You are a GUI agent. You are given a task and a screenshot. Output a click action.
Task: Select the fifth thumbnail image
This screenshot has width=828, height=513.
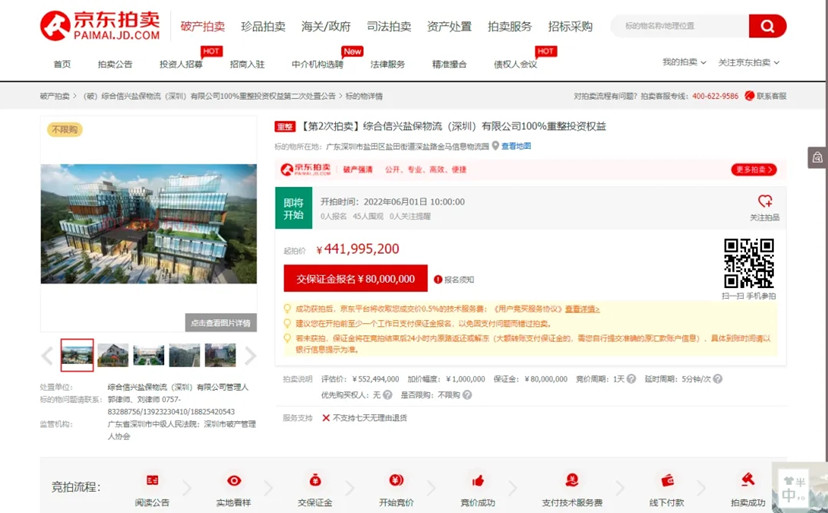click(x=220, y=355)
